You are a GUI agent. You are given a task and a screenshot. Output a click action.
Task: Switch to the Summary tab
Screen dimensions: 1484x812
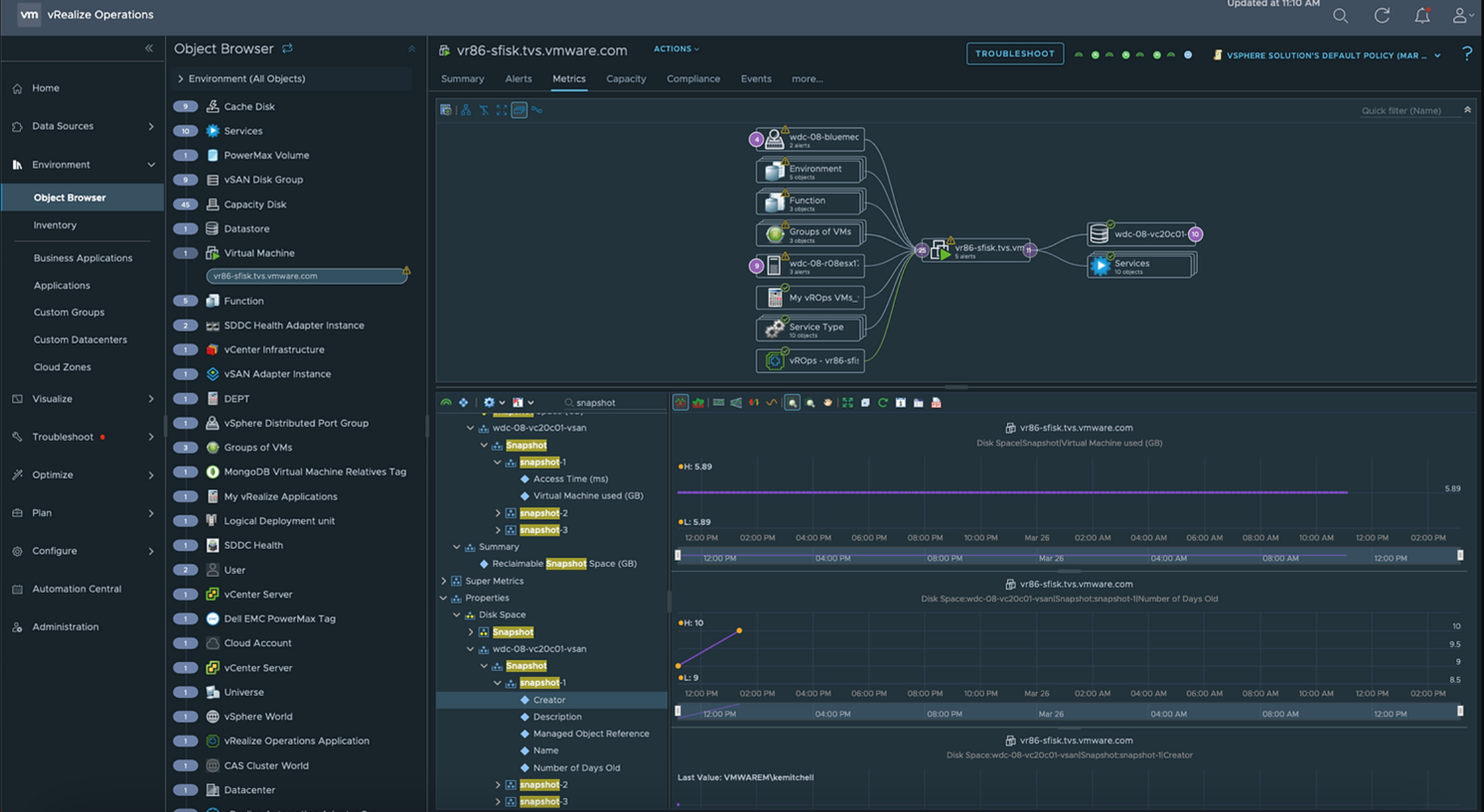[462, 79]
